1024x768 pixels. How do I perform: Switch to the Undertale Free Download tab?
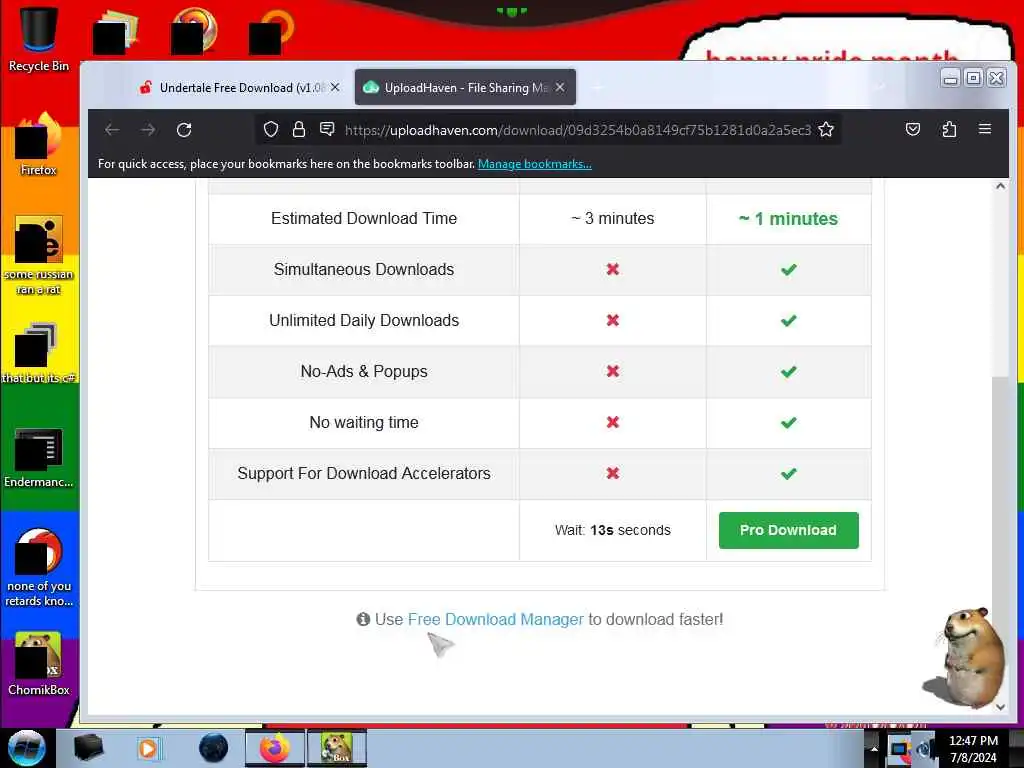tap(238, 87)
